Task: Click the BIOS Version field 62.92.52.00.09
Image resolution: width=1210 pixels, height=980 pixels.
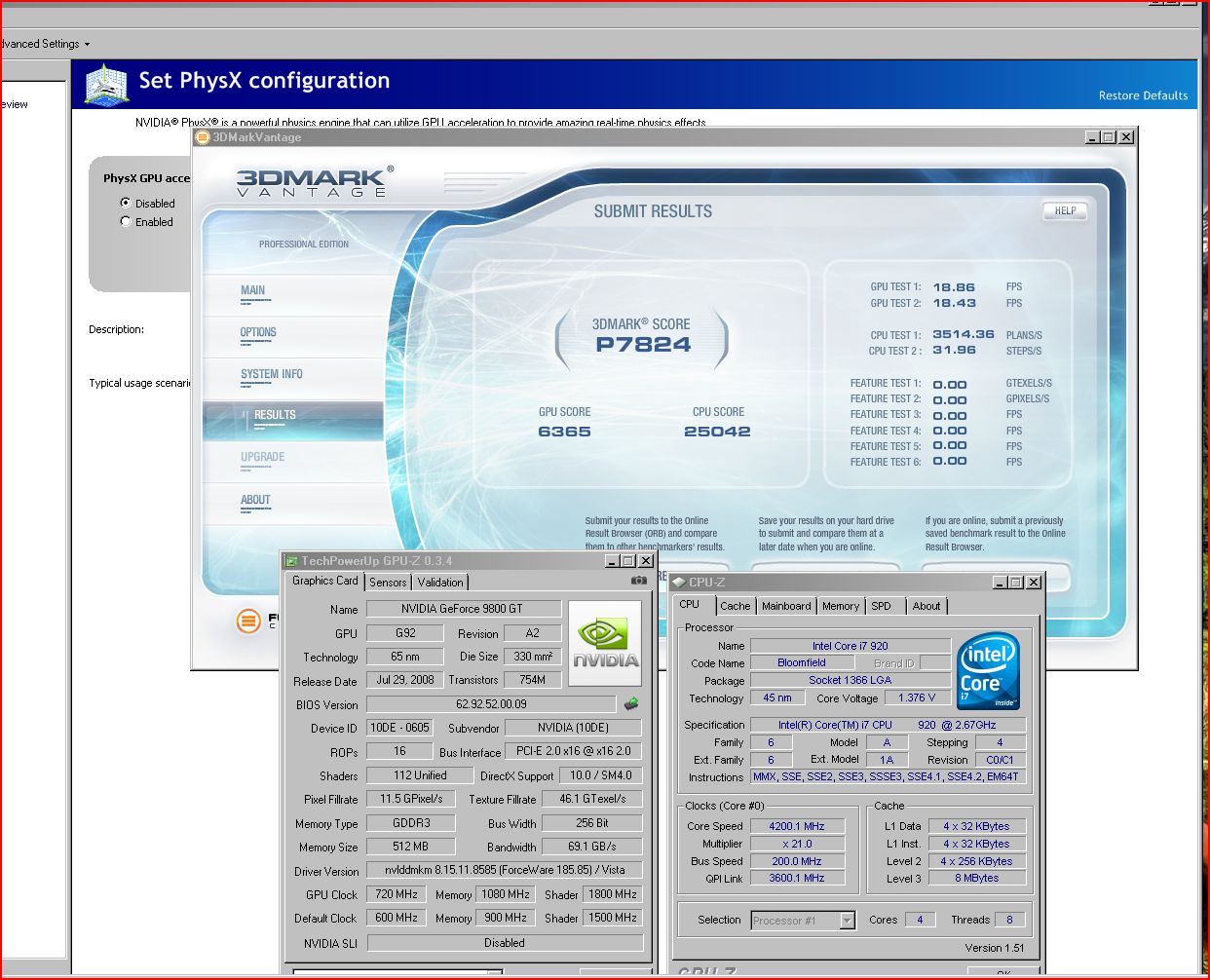Action: (x=491, y=703)
